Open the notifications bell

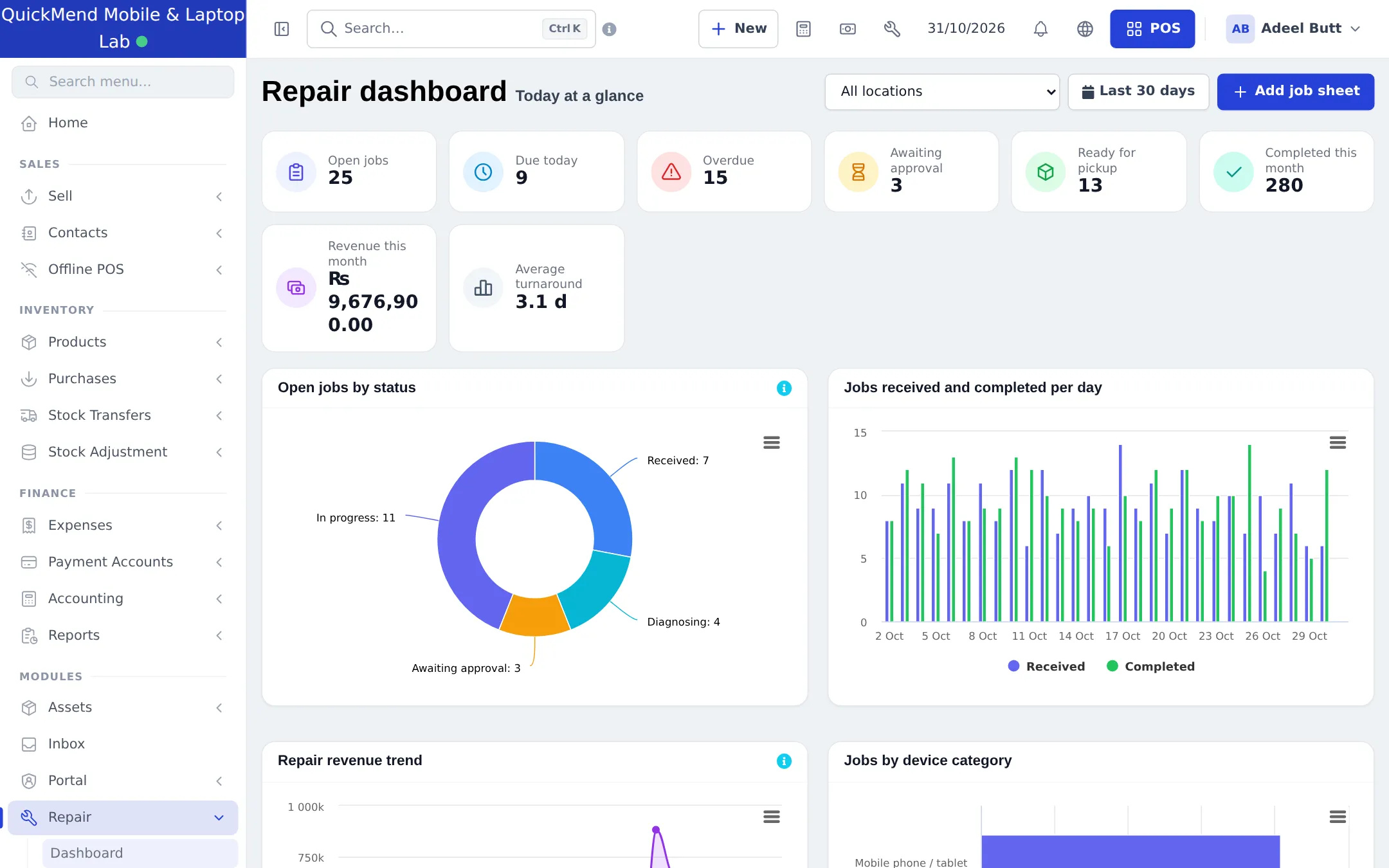point(1040,29)
